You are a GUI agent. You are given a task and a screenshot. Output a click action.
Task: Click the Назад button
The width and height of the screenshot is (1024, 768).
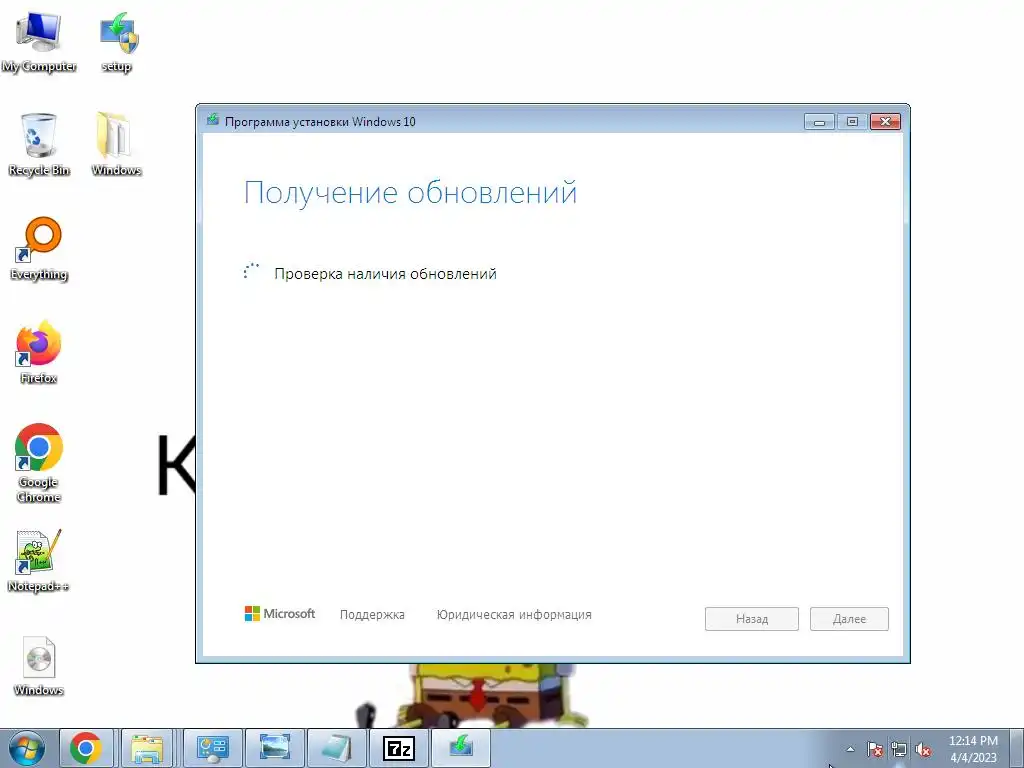tap(752, 619)
